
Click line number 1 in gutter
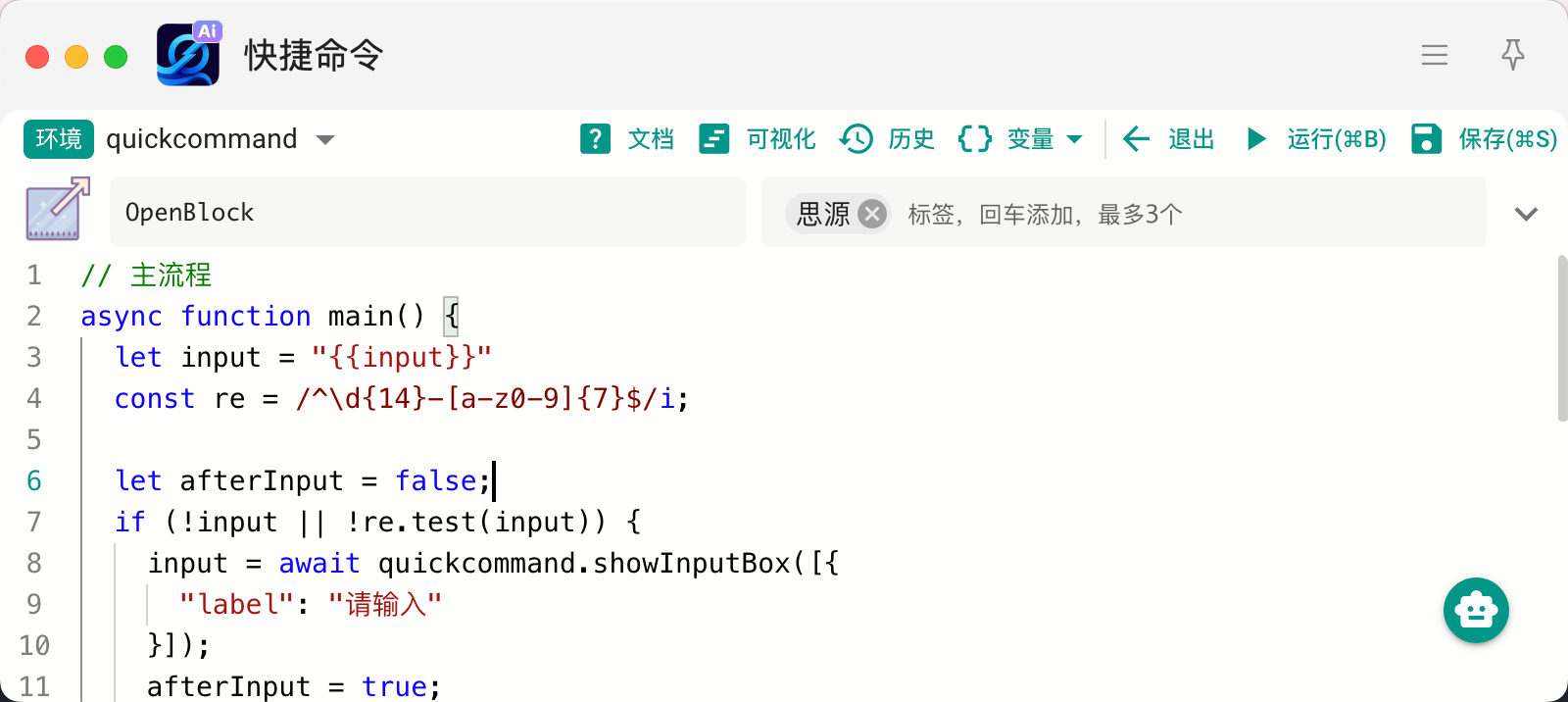tap(34, 275)
